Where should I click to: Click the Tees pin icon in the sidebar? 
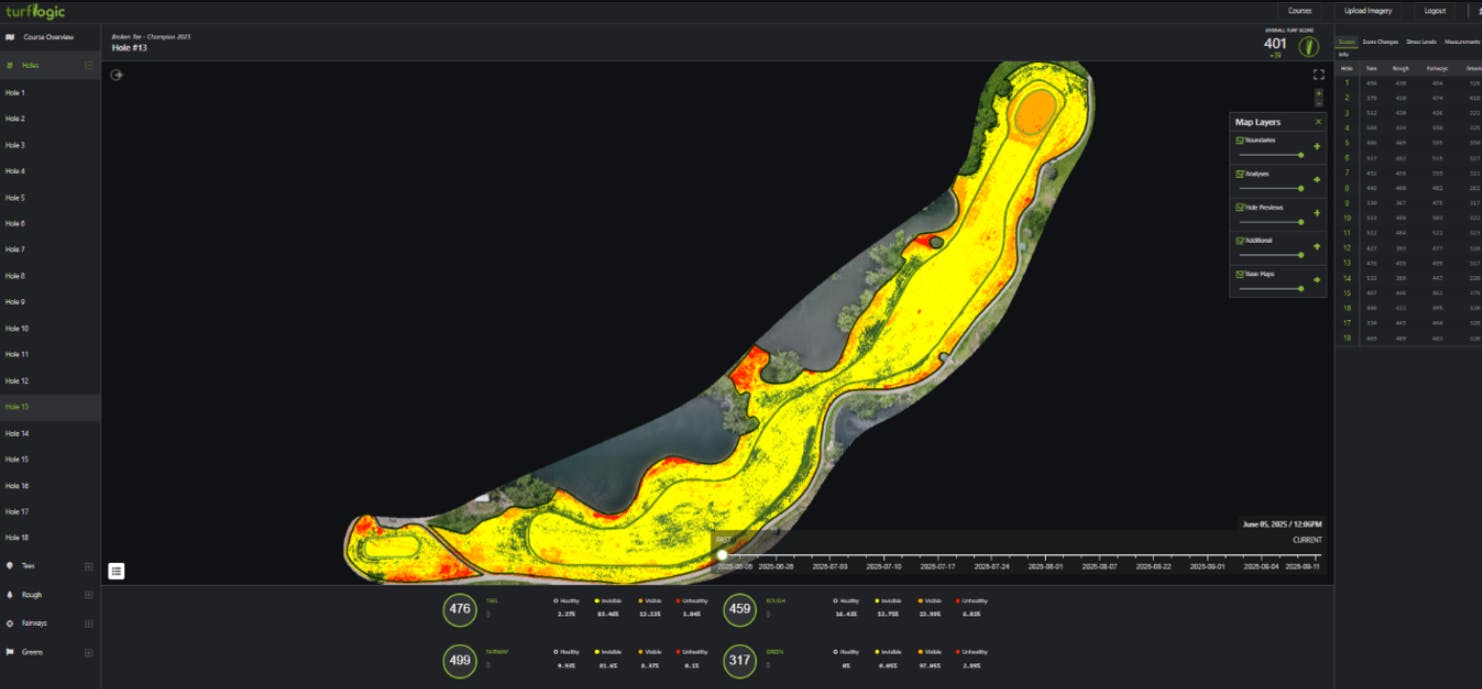click(x=9, y=566)
